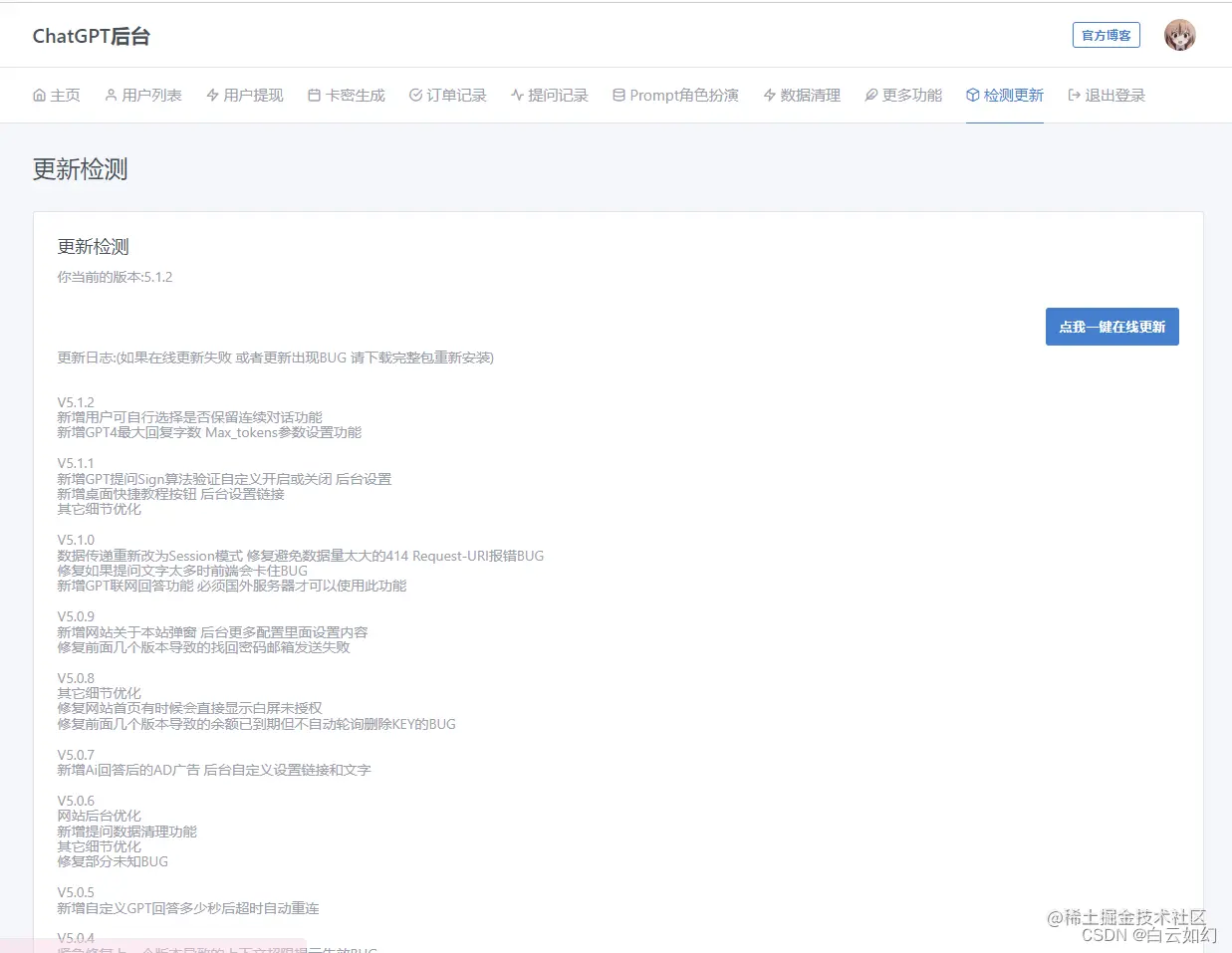
Task: Click the 官方博客 blog button
Action: (x=1106, y=35)
